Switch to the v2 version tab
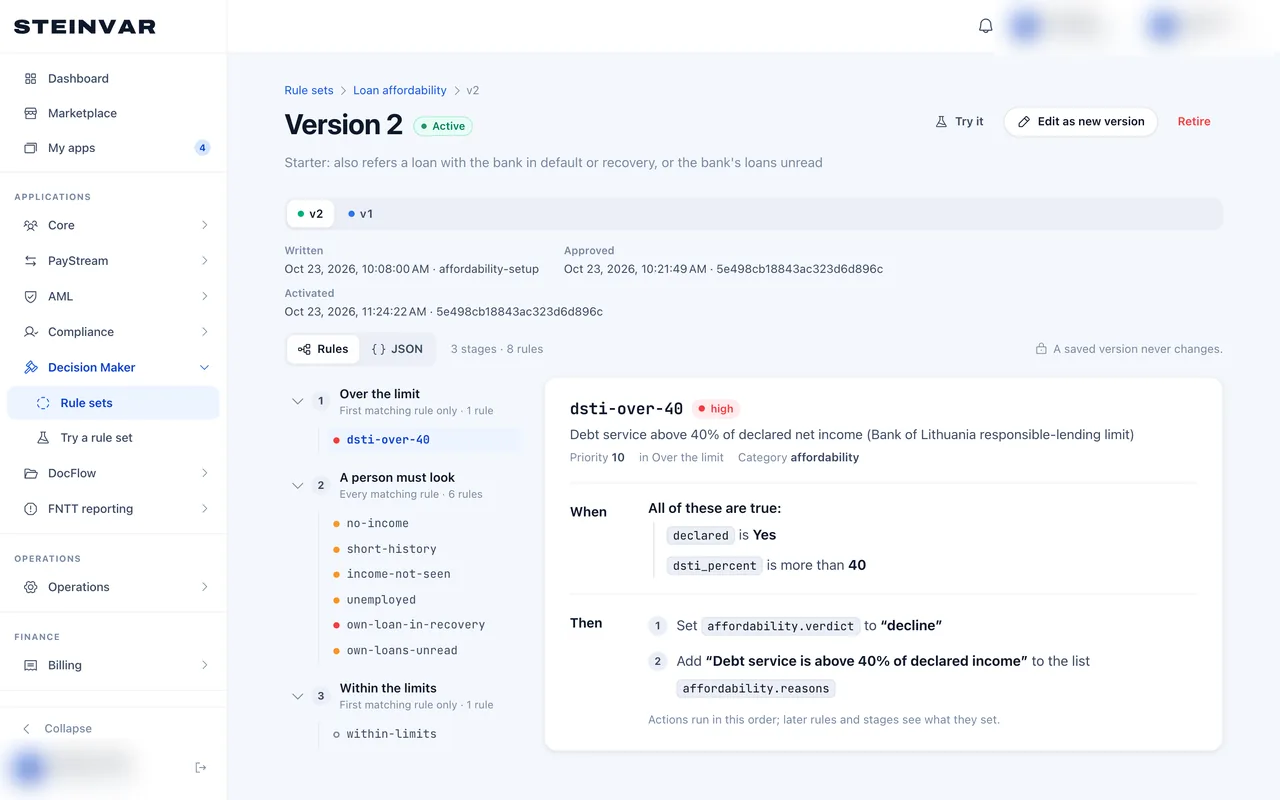Image resolution: width=1280 pixels, height=800 pixels. [x=310, y=214]
